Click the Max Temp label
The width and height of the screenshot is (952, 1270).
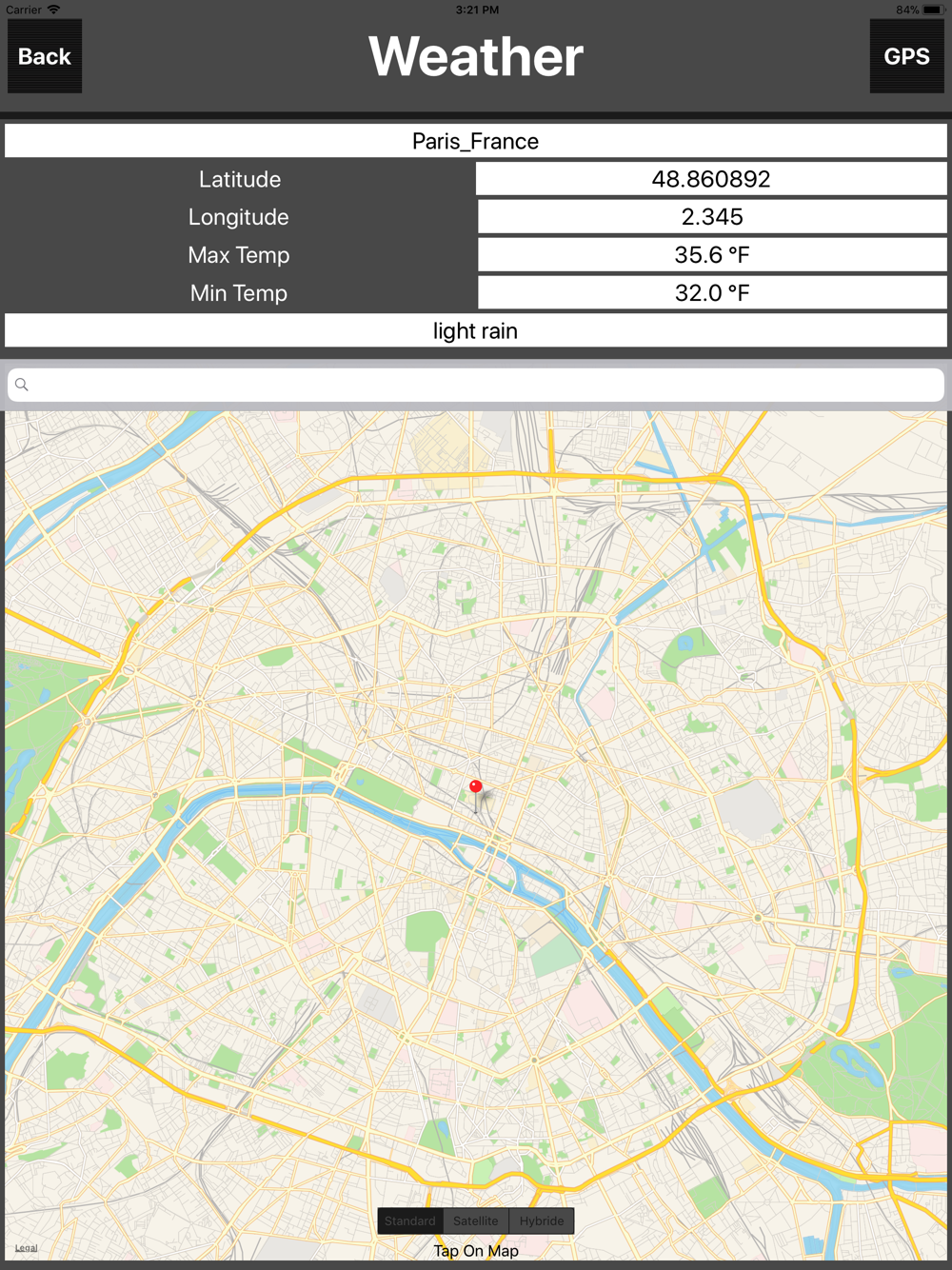pos(239,255)
